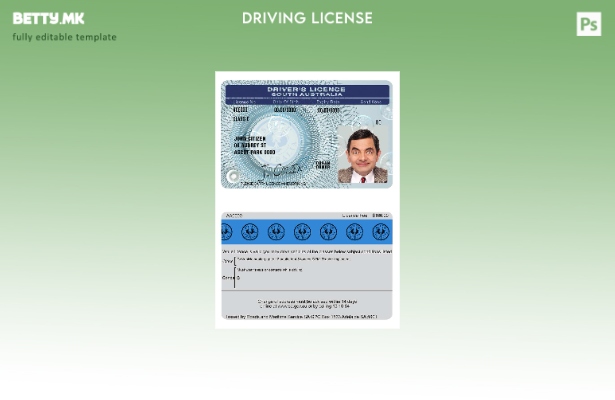The height and width of the screenshot is (400, 615).
Task: Click the 'Issued by' footer line on back card
Action: pos(300,316)
